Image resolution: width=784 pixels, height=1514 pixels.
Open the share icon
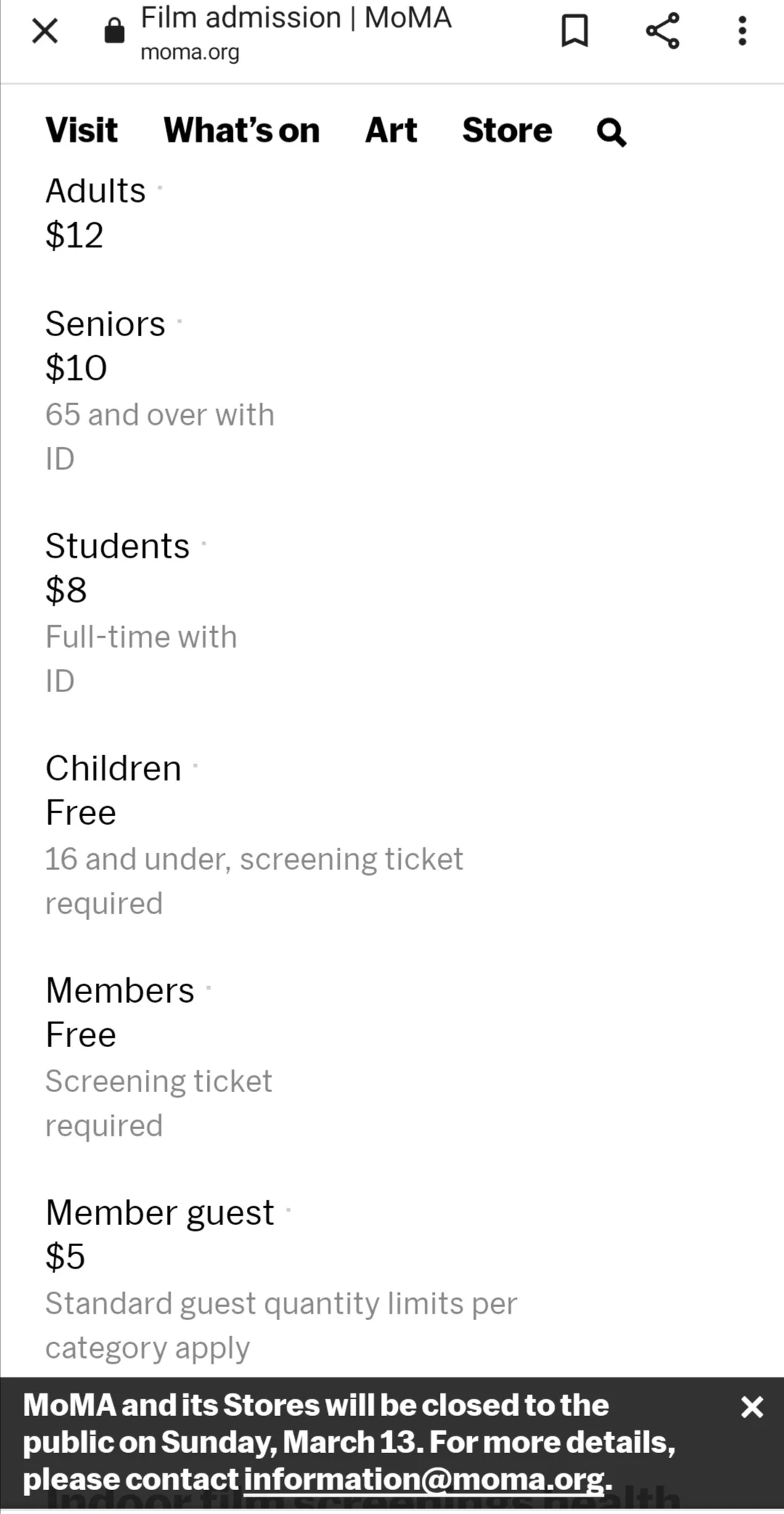click(662, 31)
